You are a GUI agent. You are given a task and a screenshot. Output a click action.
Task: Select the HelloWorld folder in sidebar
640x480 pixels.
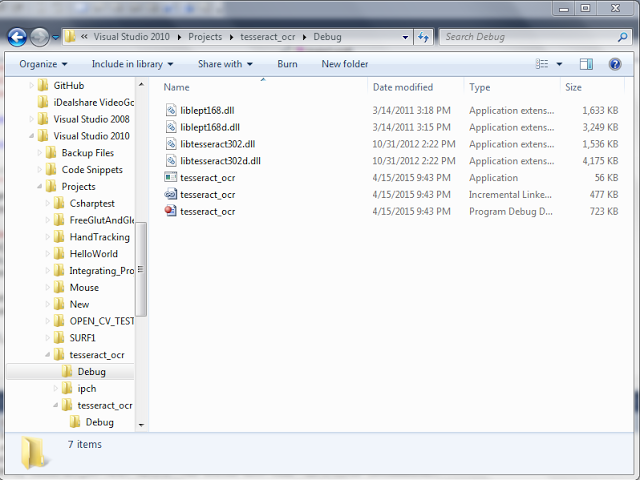click(x=93, y=254)
